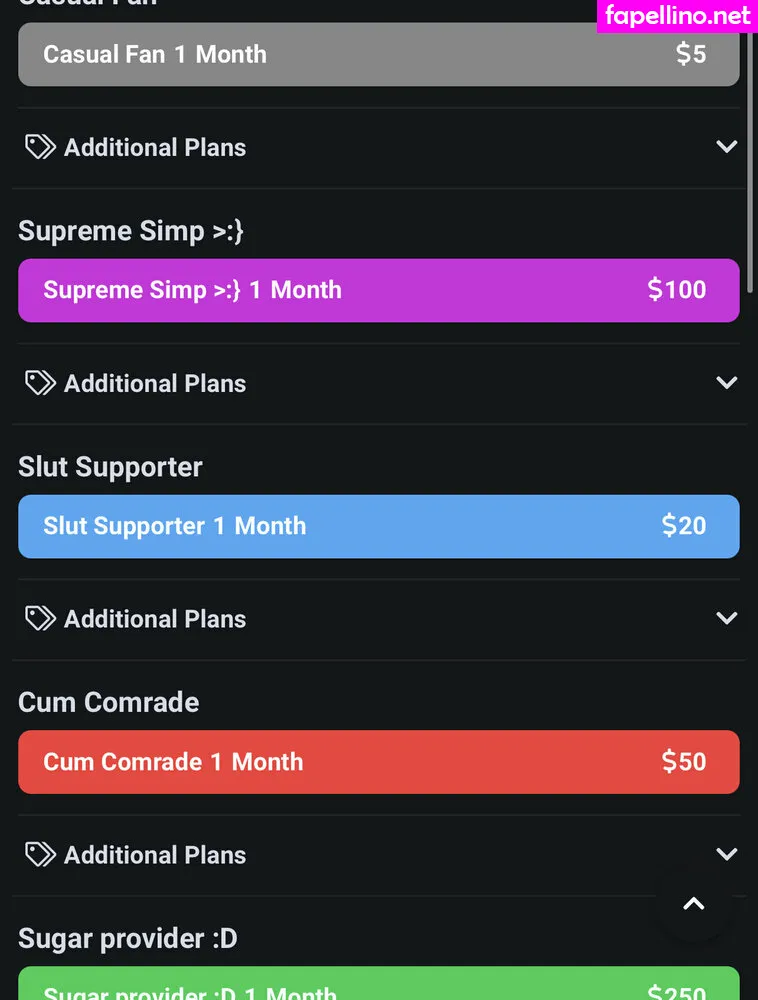
Task: Expand Additional Plans chevron below Casual Fan
Action: [x=727, y=147]
